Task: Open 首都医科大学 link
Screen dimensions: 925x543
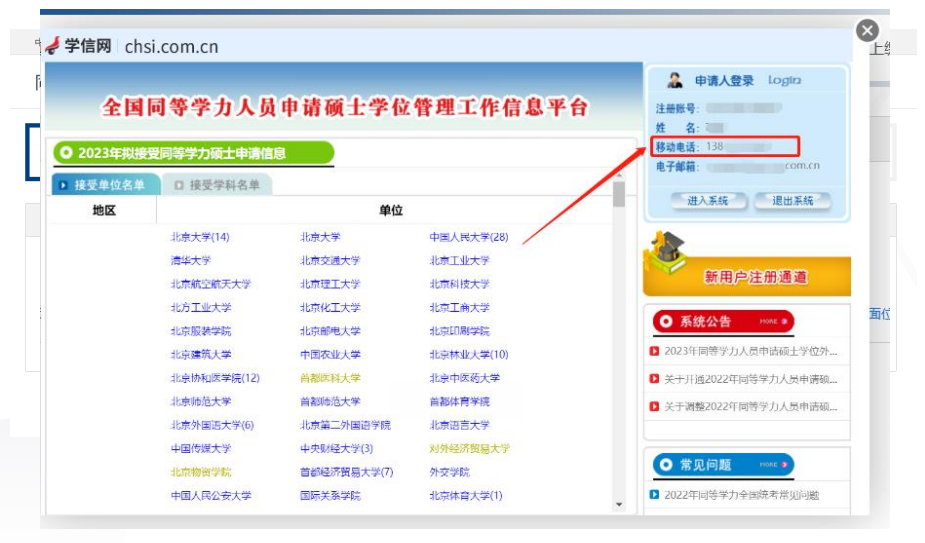Action: pos(330,378)
